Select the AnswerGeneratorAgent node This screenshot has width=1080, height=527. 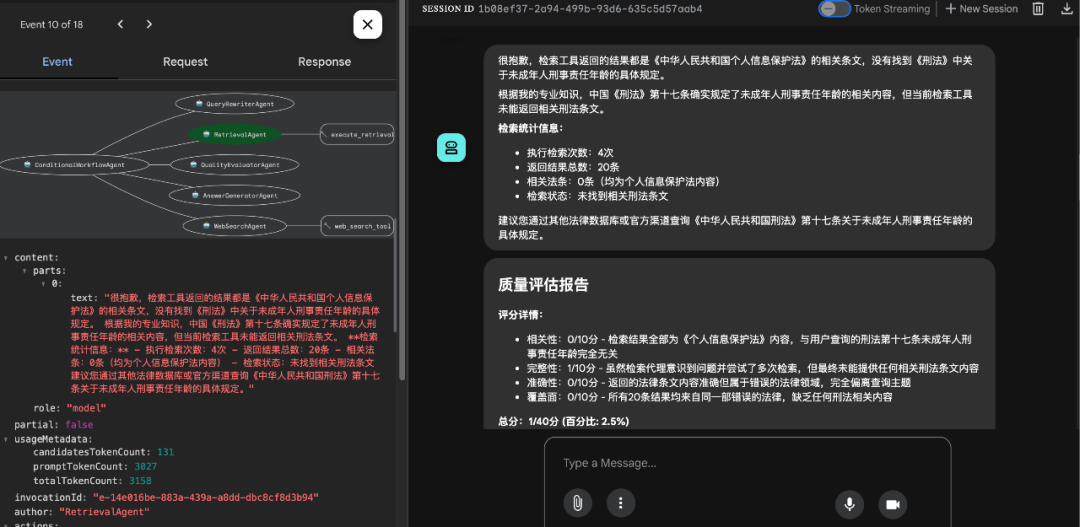pos(235,196)
